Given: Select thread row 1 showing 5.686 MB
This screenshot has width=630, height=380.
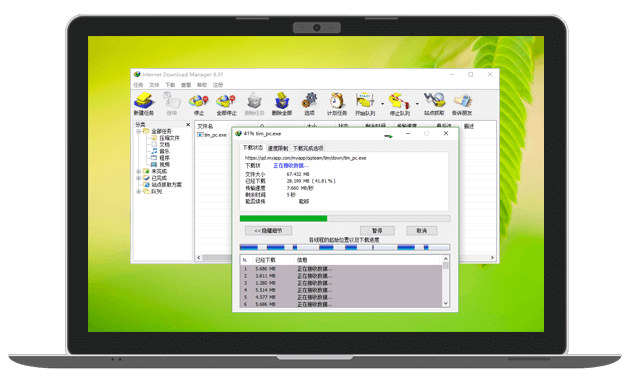Looking at the screenshot, I should 341,269.
